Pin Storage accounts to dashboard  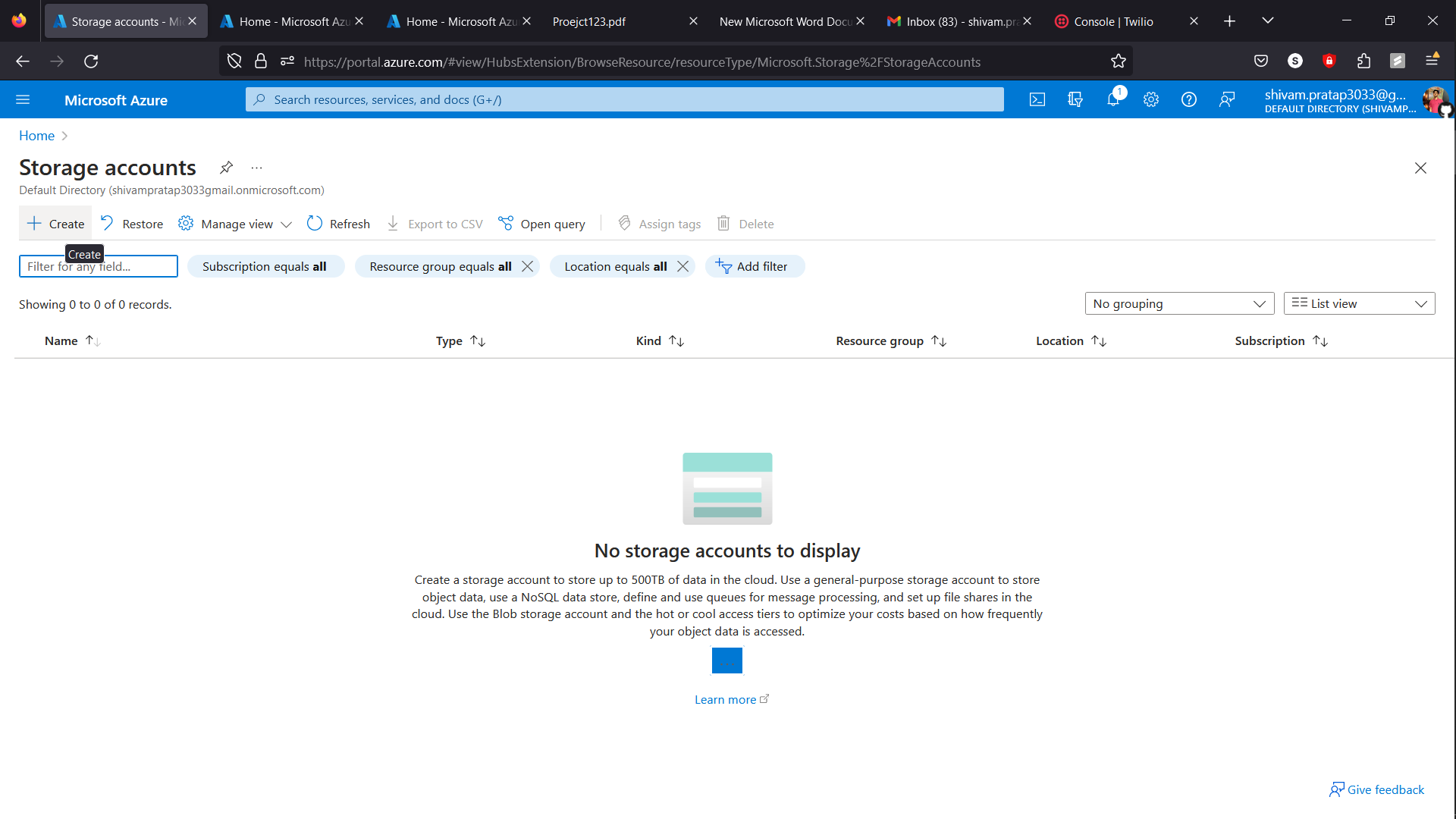coord(225,168)
